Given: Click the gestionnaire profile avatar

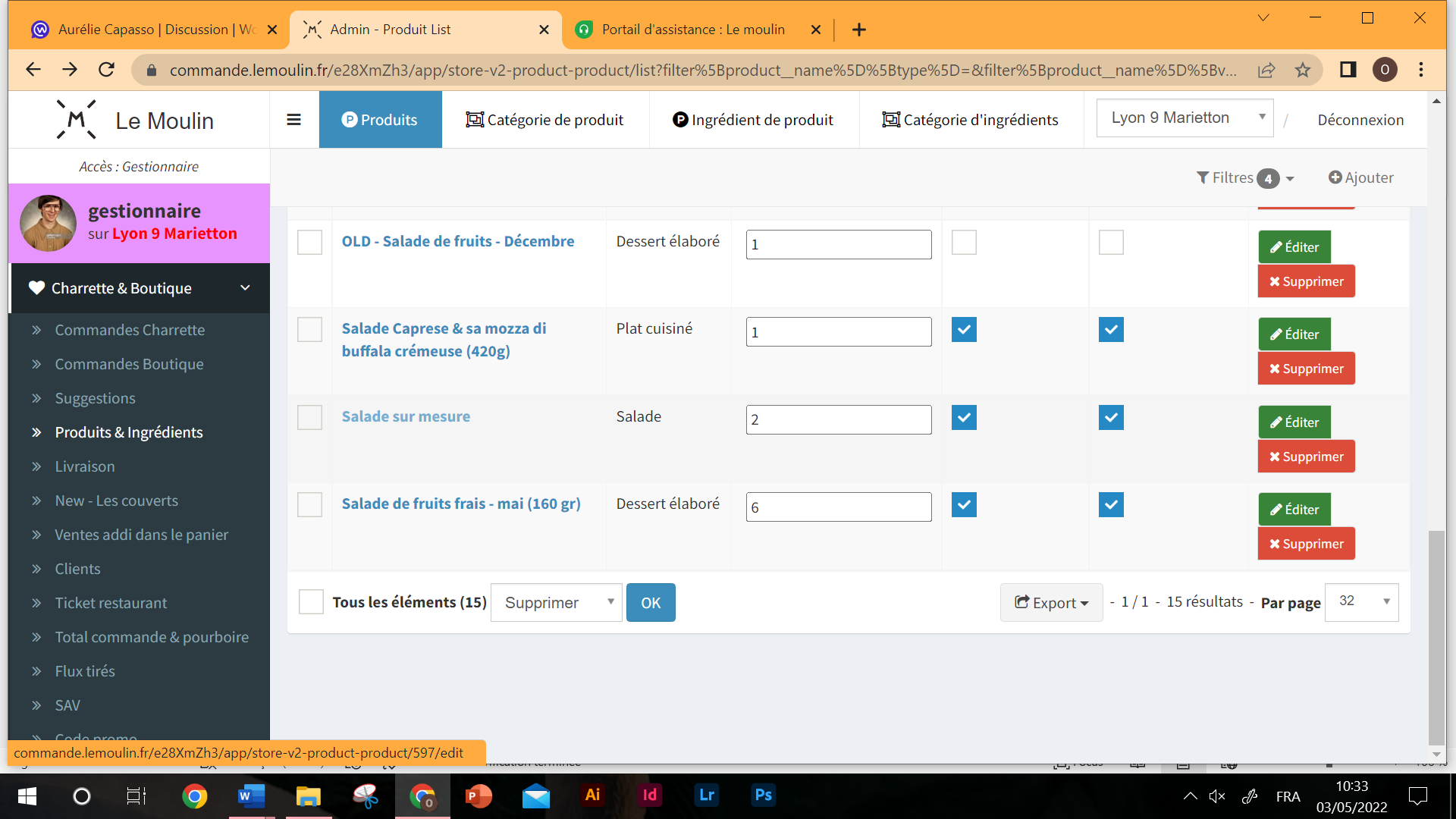Looking at the screenshot, I should click(x=49, y=223).
